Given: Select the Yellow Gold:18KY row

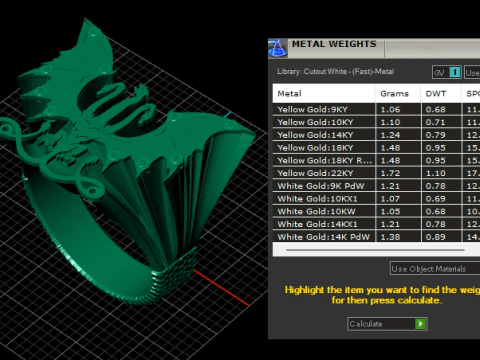Looking at the screenshot, I should pos(376,147).
